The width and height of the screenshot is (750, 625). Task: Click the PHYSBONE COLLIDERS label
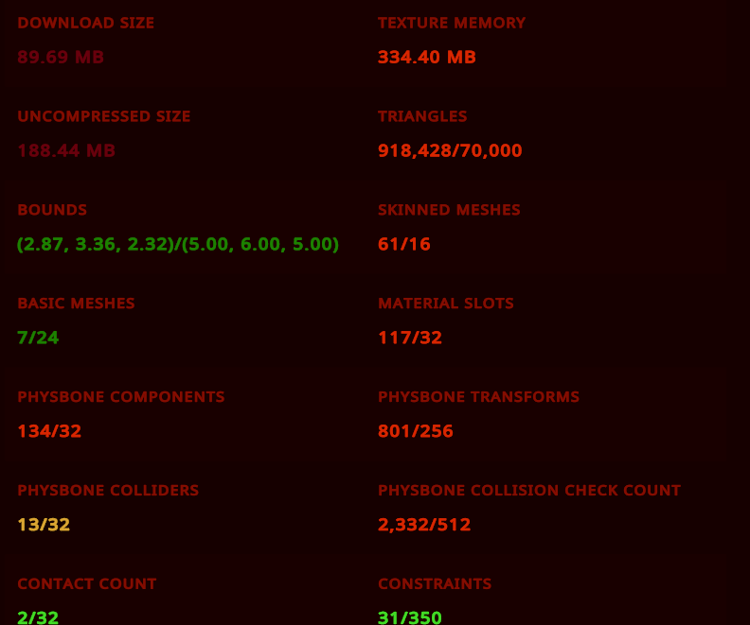[108, 490]
